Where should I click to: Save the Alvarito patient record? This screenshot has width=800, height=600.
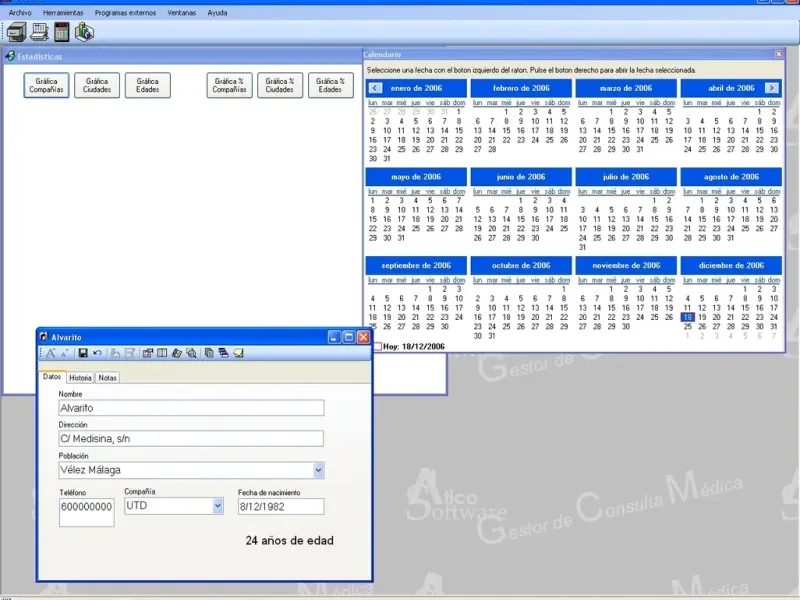pos(83,353)
